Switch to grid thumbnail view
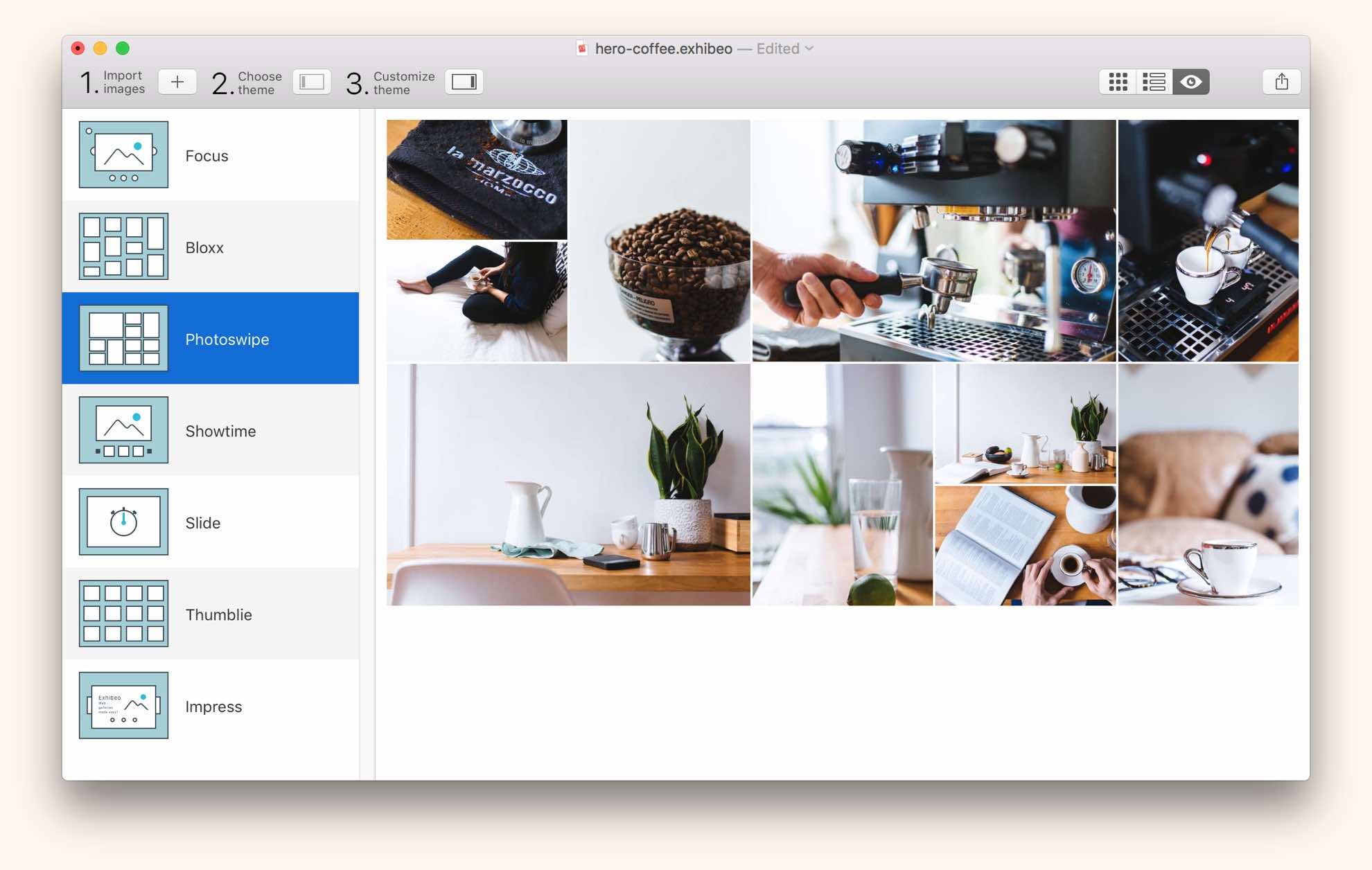The width and height of the screenshot is (1372, 870). [1118, 82]
